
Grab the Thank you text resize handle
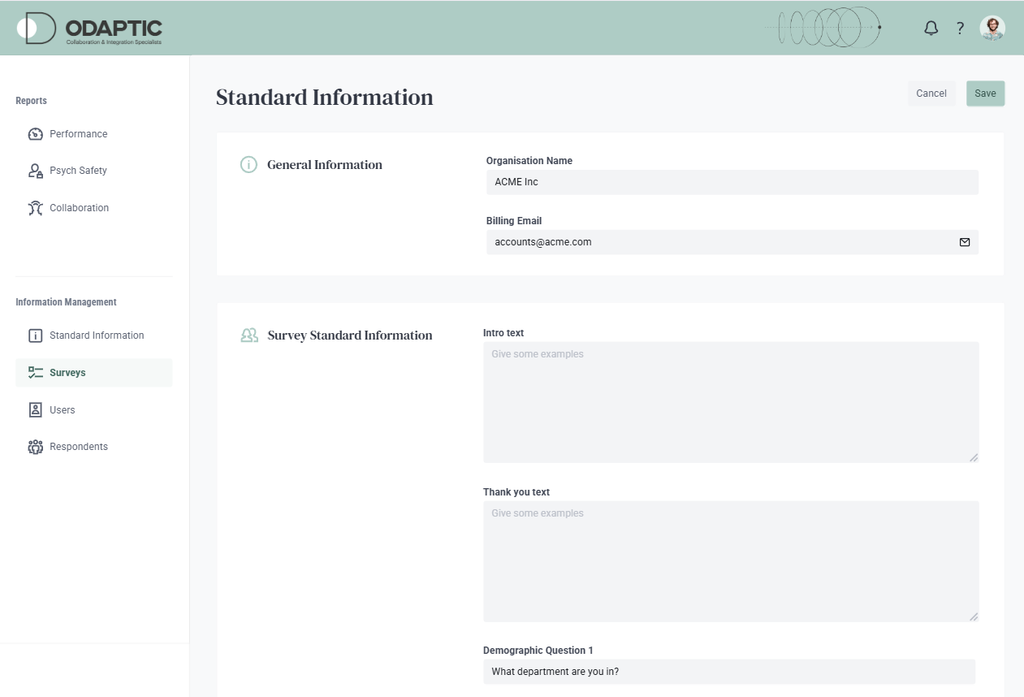click(973, 616)
